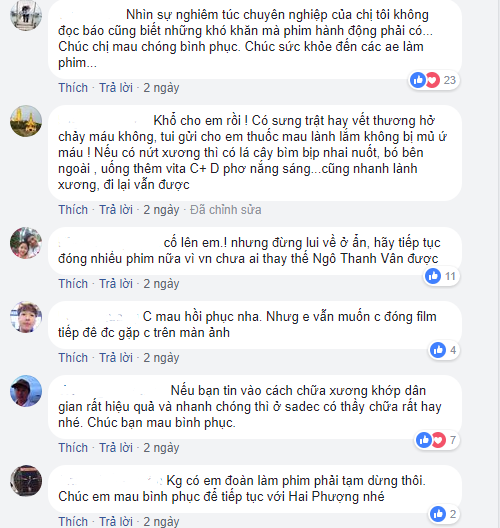500x528 pixels.
Task: View the like reaction count of 2
Action: click(x=443, y=514)
